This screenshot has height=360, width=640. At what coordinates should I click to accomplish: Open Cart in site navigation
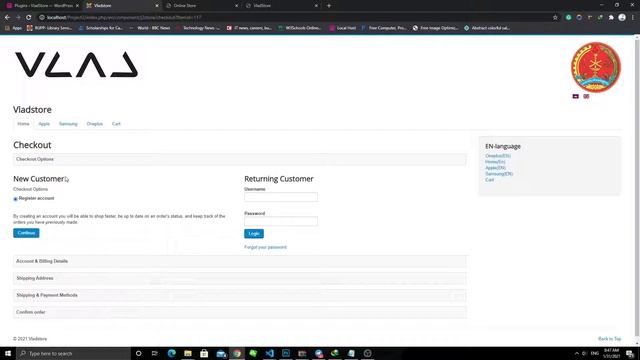(x=116, y=124)
